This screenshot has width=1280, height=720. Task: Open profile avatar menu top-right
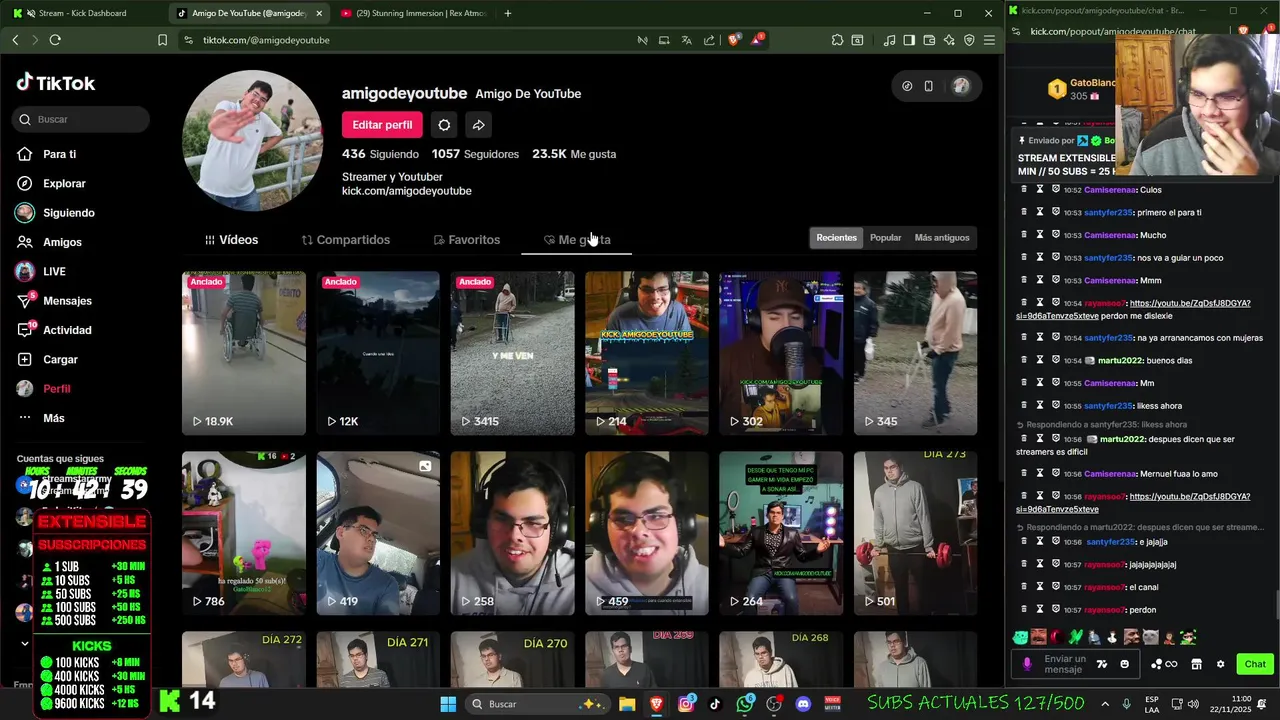coord(960,86)
